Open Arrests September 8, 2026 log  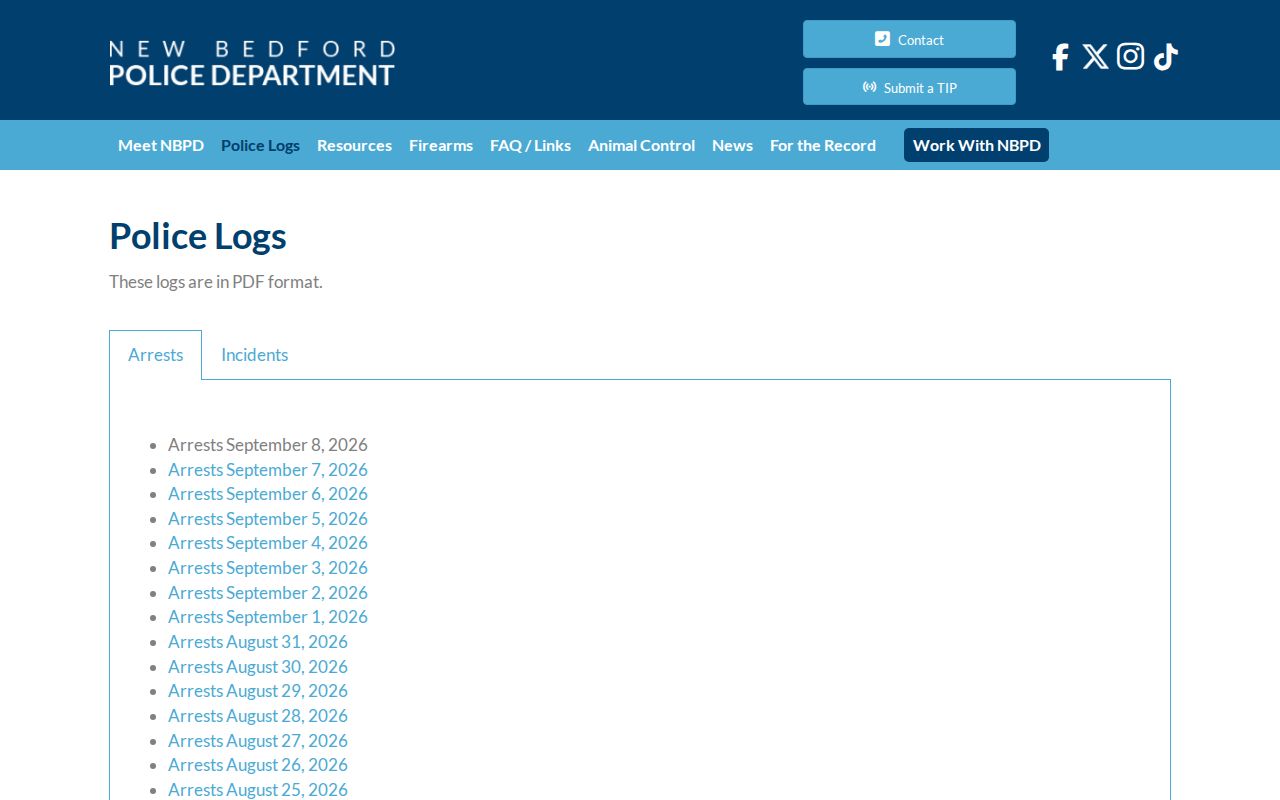click(268, 445)
